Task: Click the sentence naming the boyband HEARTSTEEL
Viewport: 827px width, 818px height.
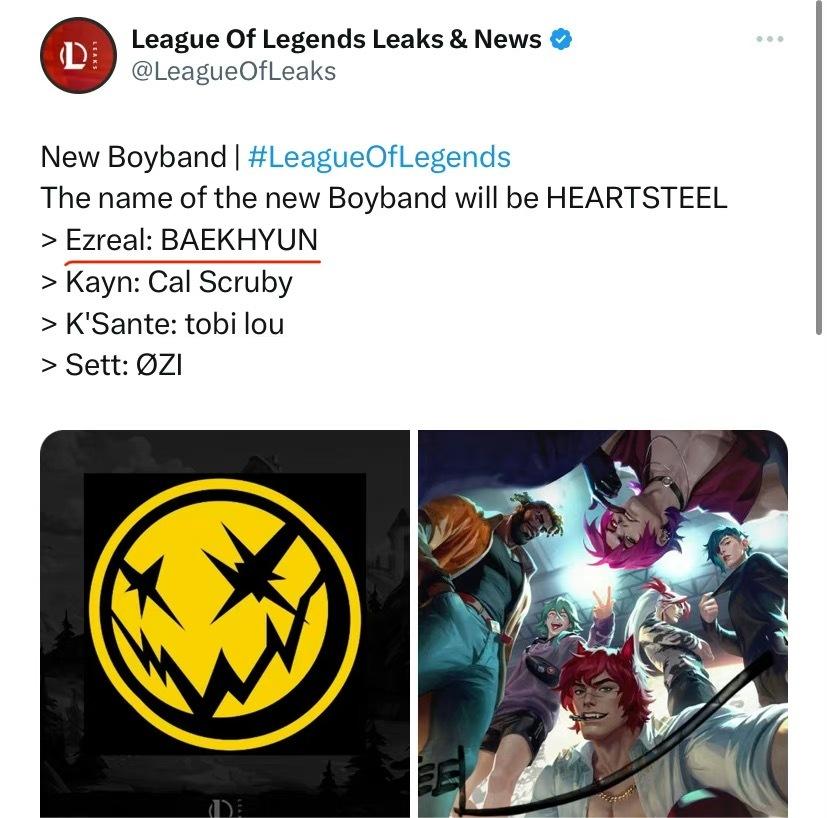Action: [x=384, y=198]
